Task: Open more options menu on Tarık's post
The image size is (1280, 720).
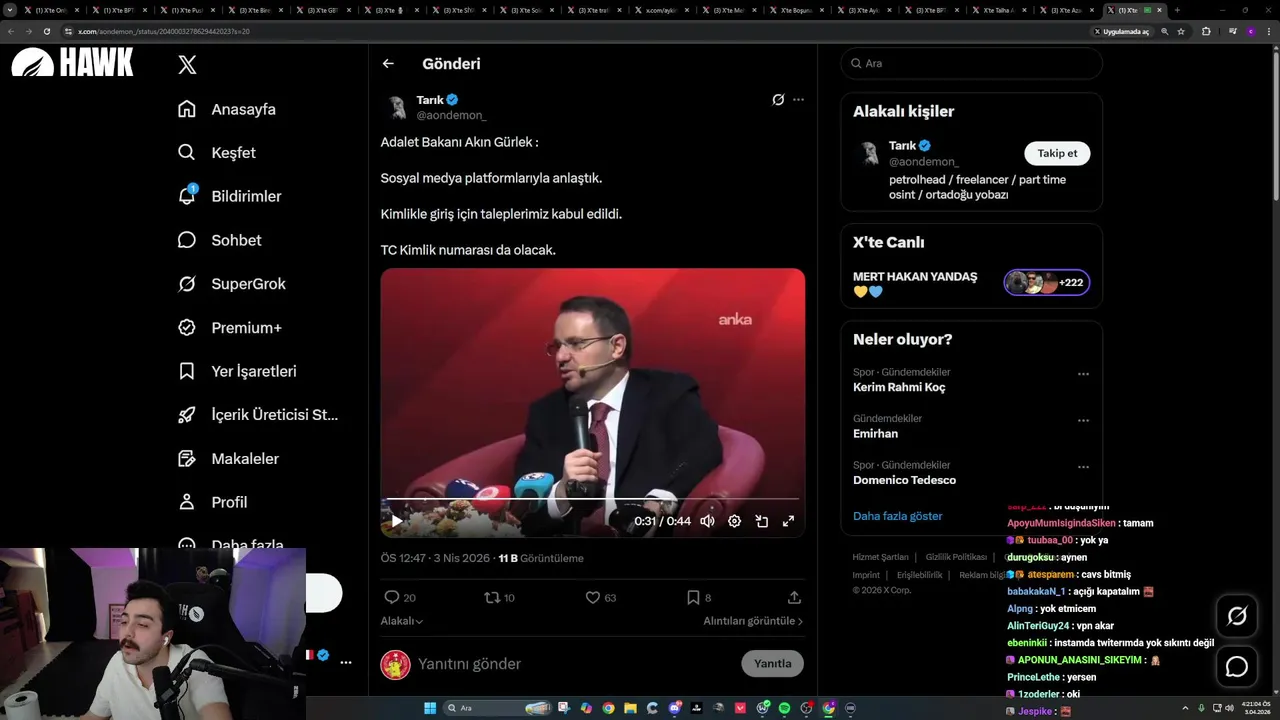Action: pos(798,100)
